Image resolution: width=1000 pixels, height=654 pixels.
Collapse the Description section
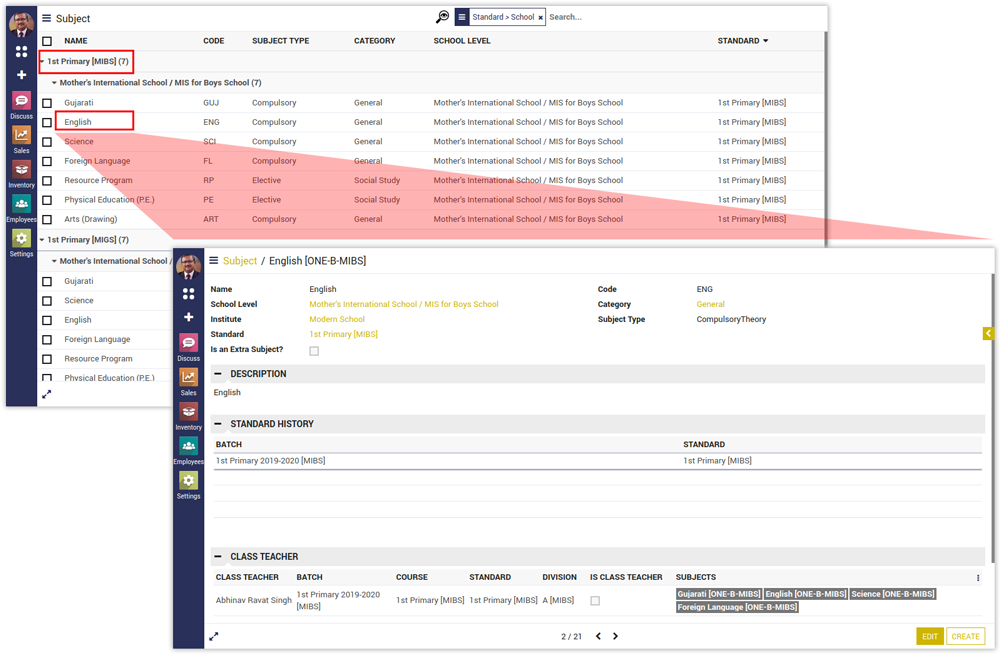tap(218, 374)
